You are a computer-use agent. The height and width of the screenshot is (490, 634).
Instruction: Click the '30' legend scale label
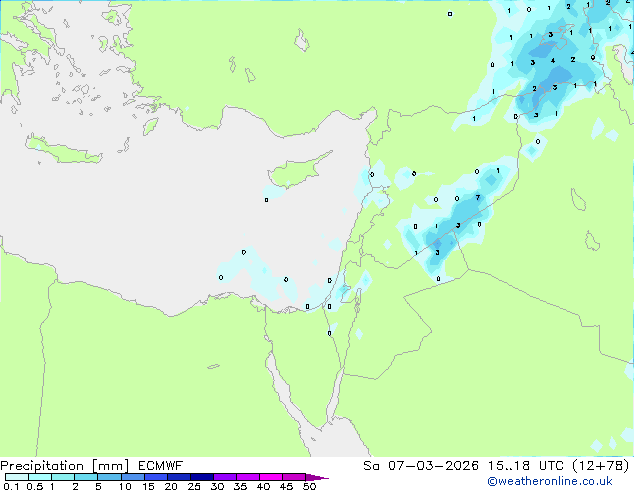217,486
